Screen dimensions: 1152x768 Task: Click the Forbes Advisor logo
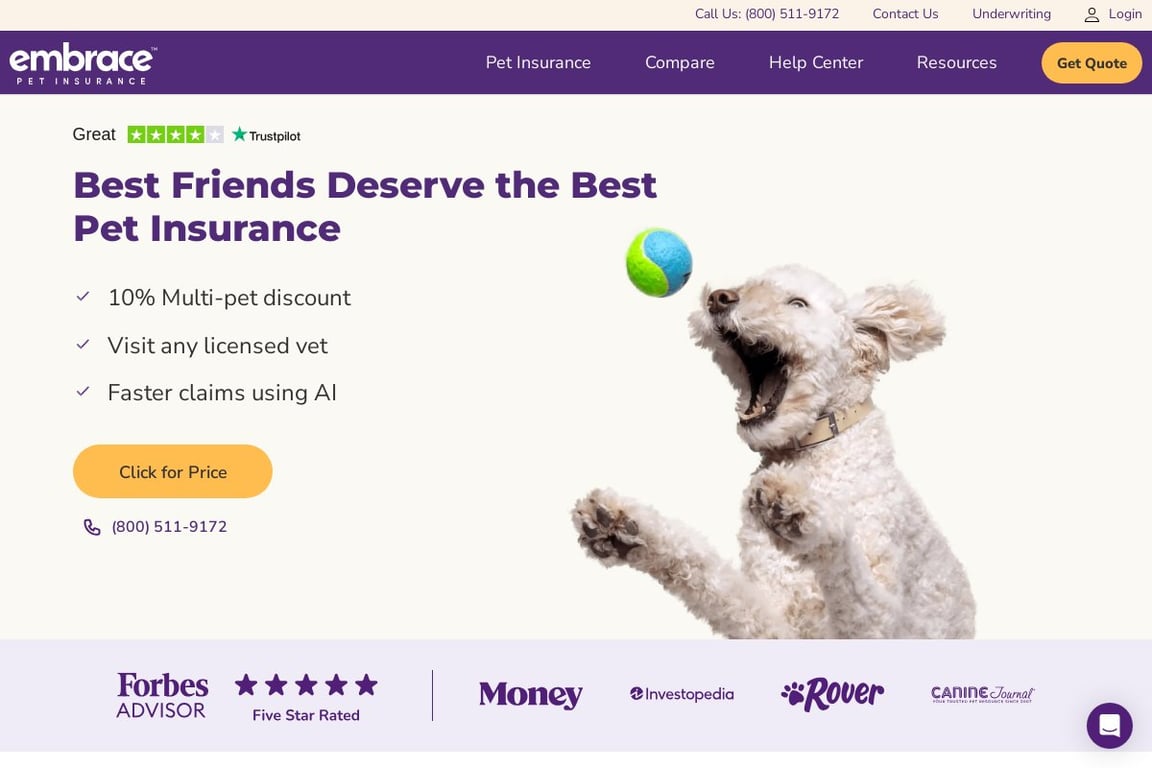[x=161, y=693]
